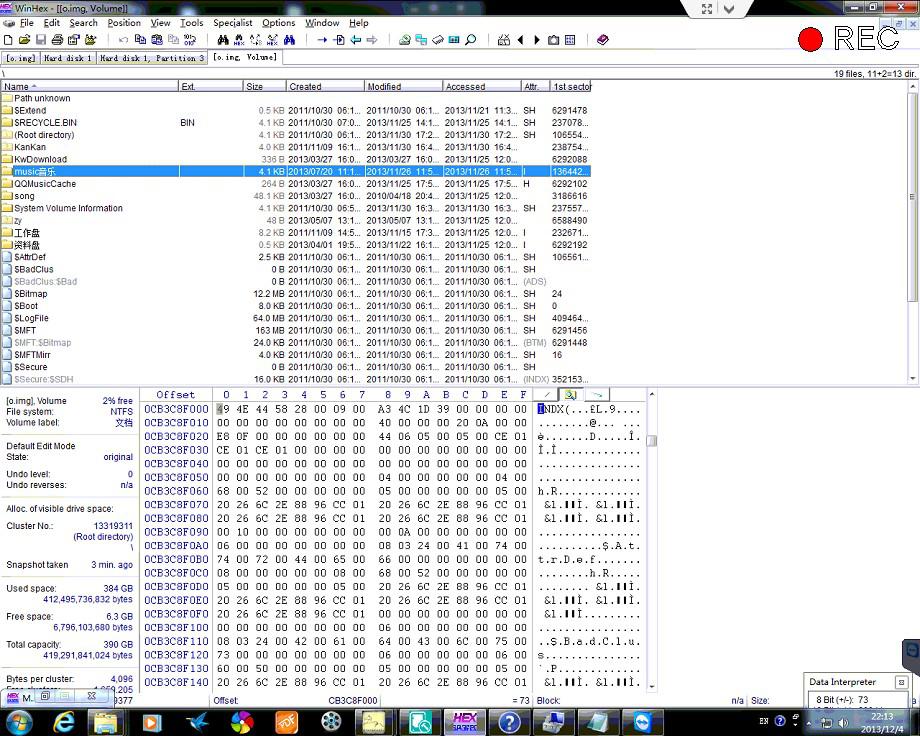This screenshot has width=920, height=736.
Task: Open the Specialist menu
Action: (232, 23)
